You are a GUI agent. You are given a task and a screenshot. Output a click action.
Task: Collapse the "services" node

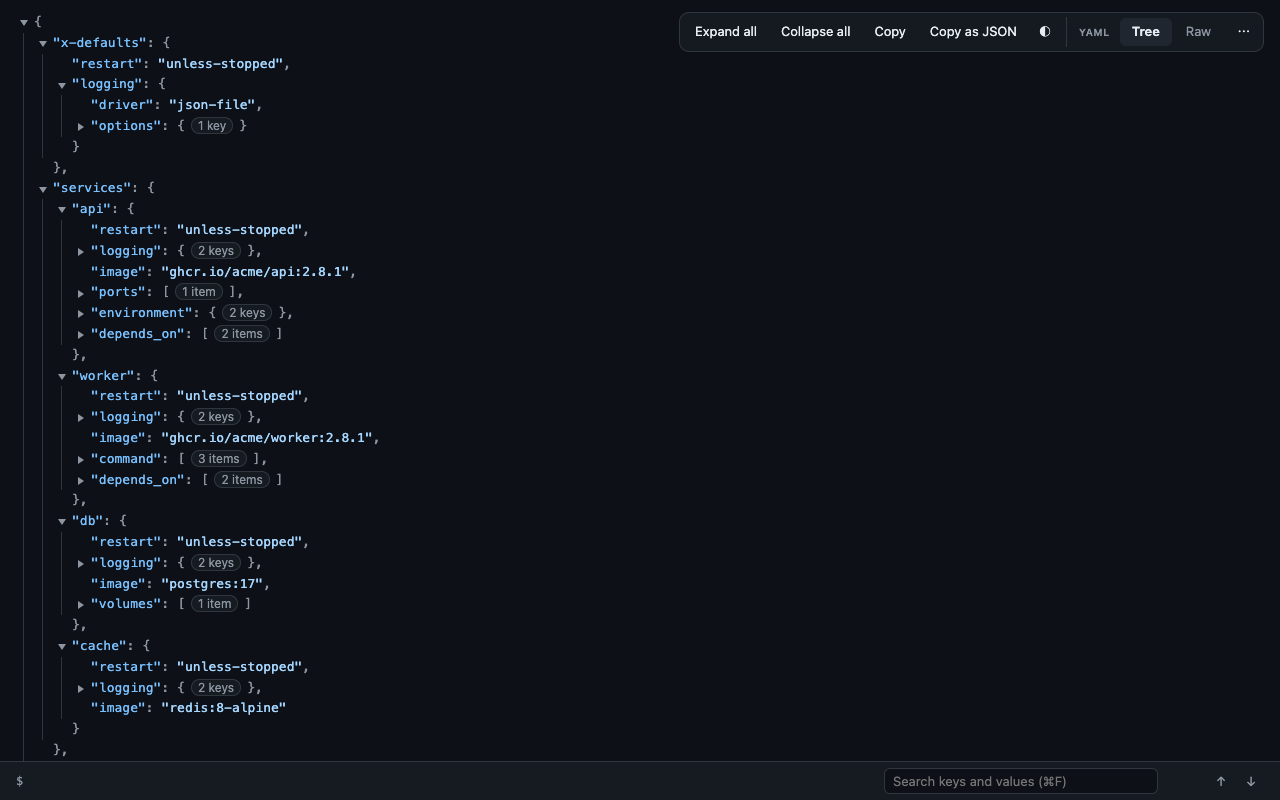(x=43, y=189)
